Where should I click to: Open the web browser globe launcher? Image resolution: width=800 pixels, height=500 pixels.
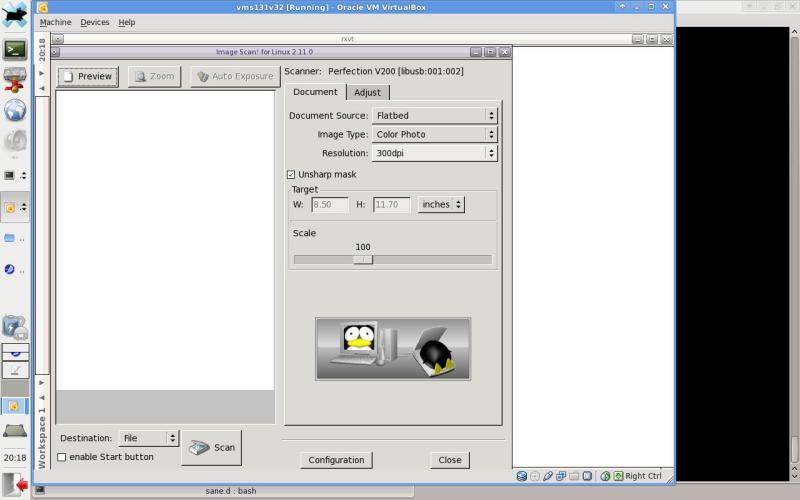15,110
